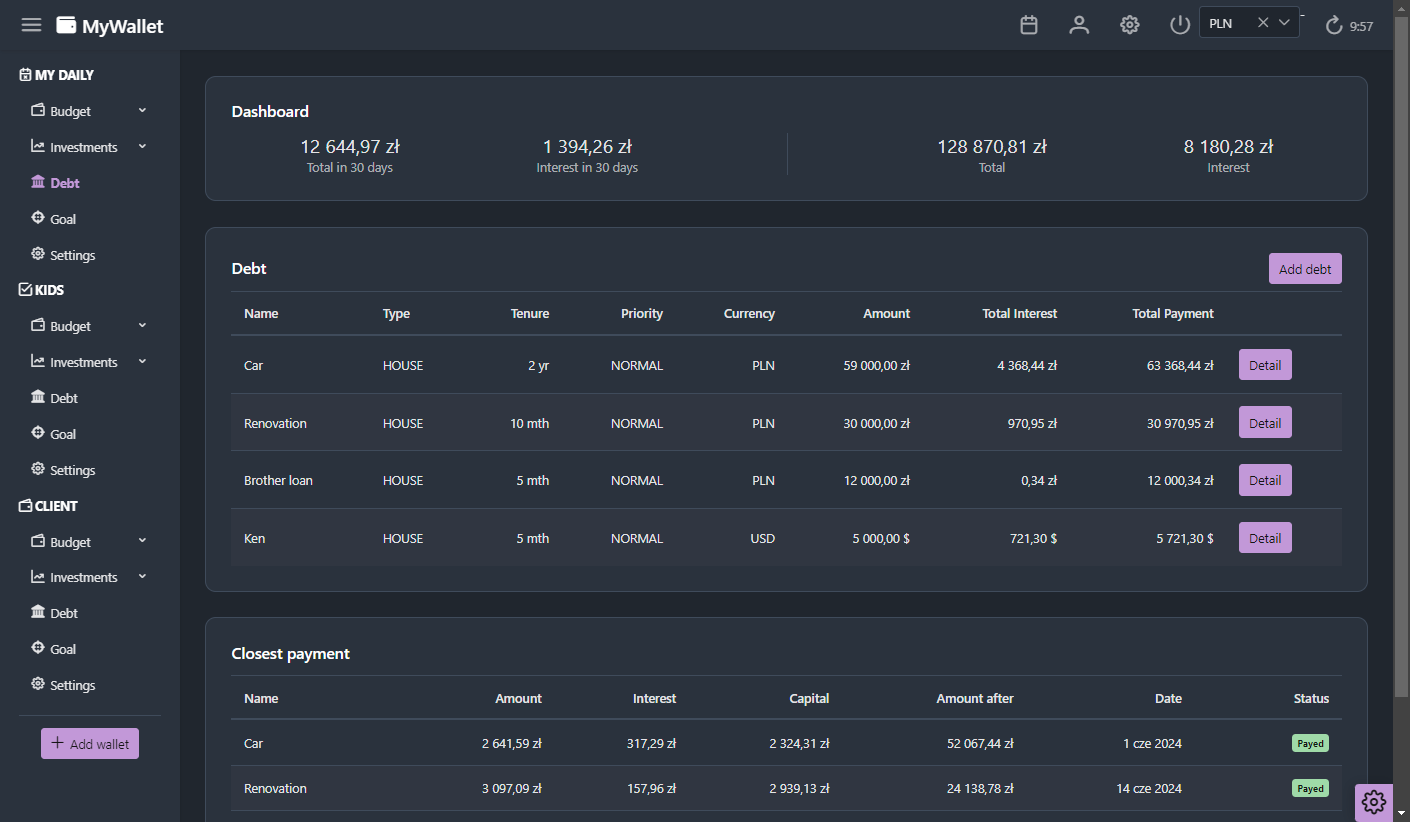Click the 63 368,44 zł total payment
Image resolution: width=1410 pixels, height=822 pixels.
[1180, 366]
